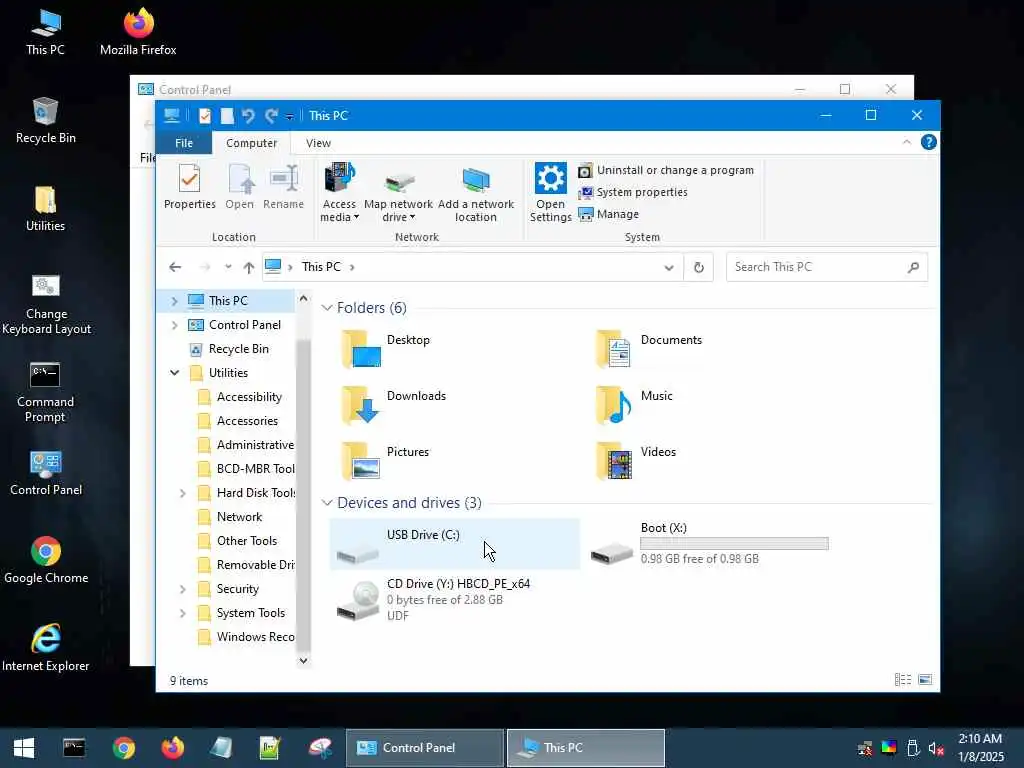Open the taskbar clock showing 2:10 AM
1024x768 pixels.
tap(980, 748)
